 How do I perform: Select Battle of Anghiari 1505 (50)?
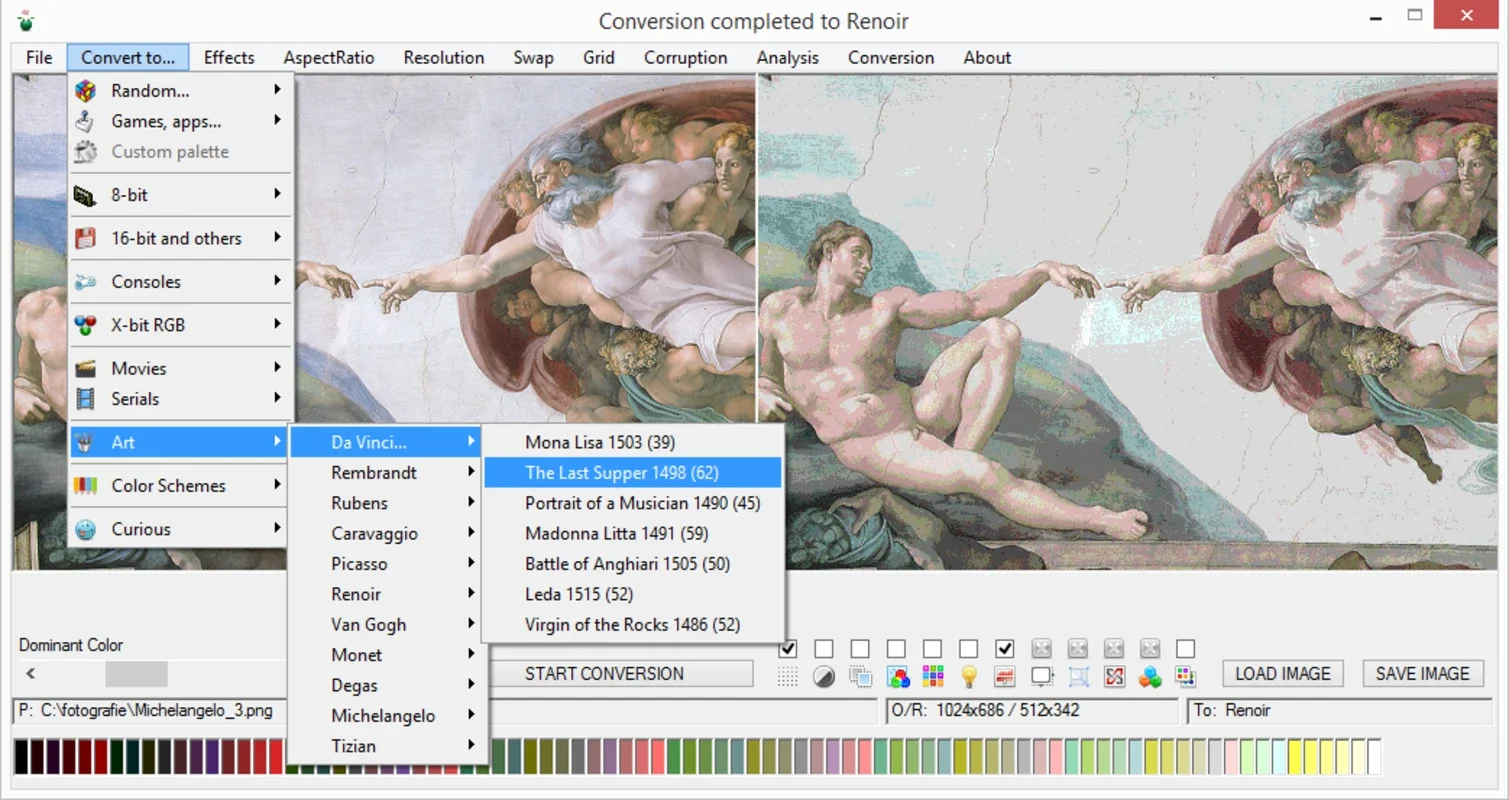[x=632, y=563]
